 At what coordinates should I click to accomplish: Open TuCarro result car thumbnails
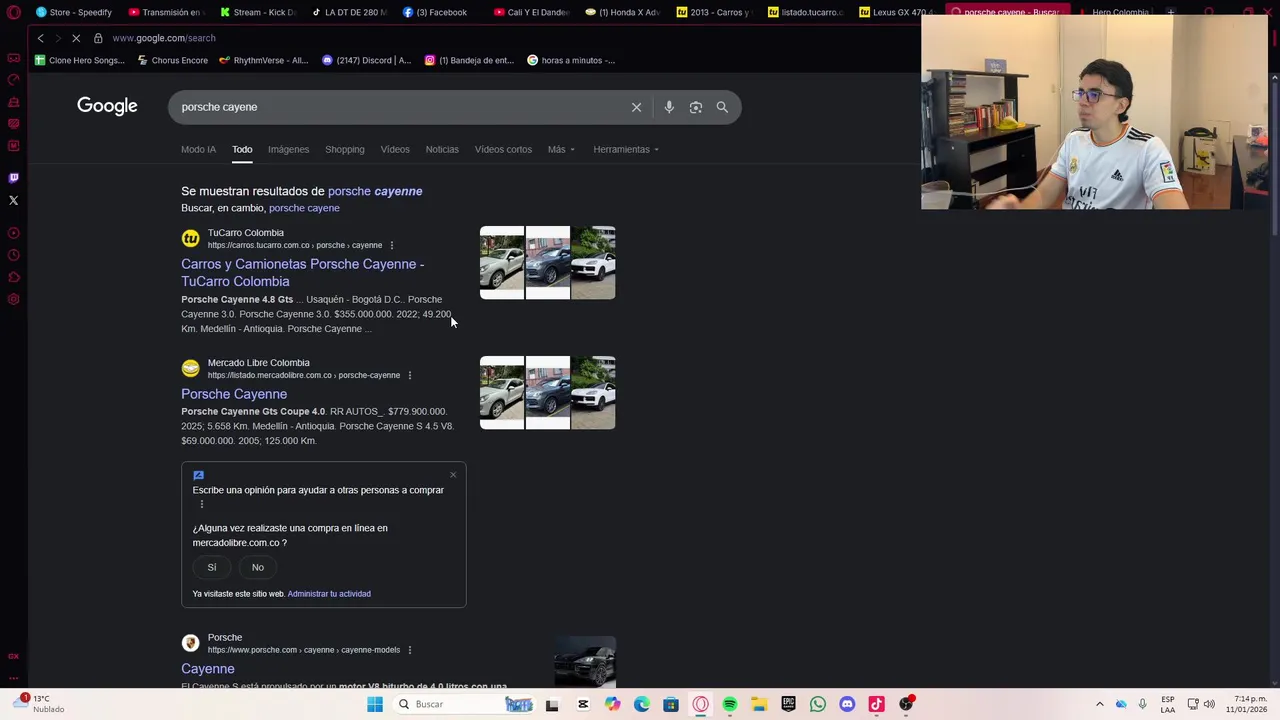pyautogui.click(x=548, y=263)
